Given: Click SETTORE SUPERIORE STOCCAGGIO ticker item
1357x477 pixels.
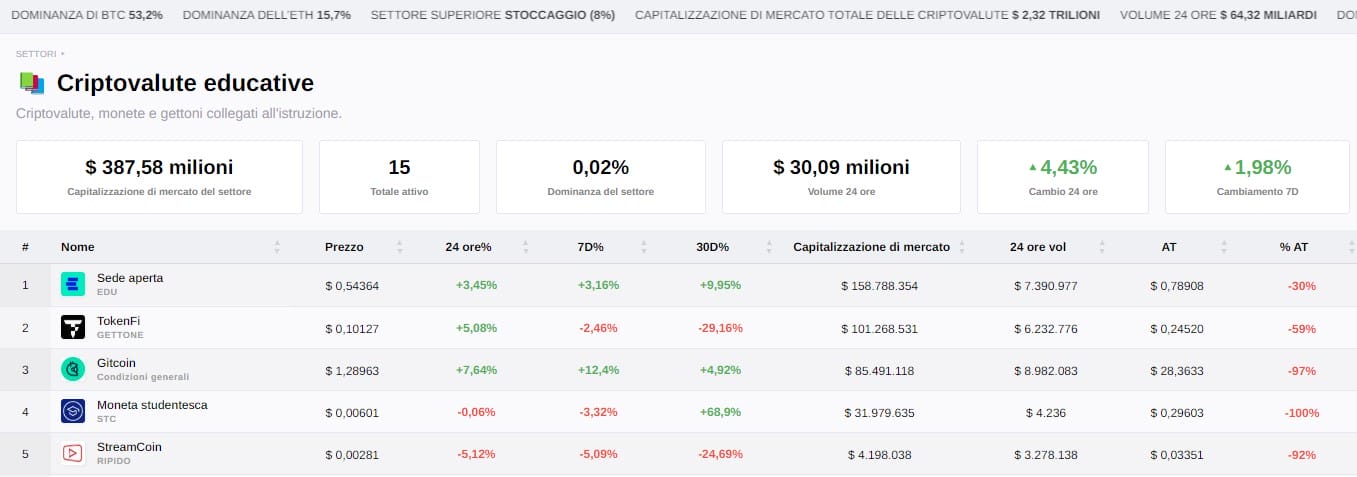Looking at the screenshot, I should coord(493,16).
